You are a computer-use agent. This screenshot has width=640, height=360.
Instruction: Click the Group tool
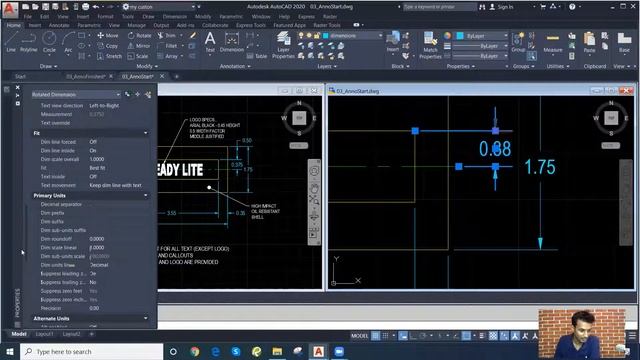pos(518,42)
